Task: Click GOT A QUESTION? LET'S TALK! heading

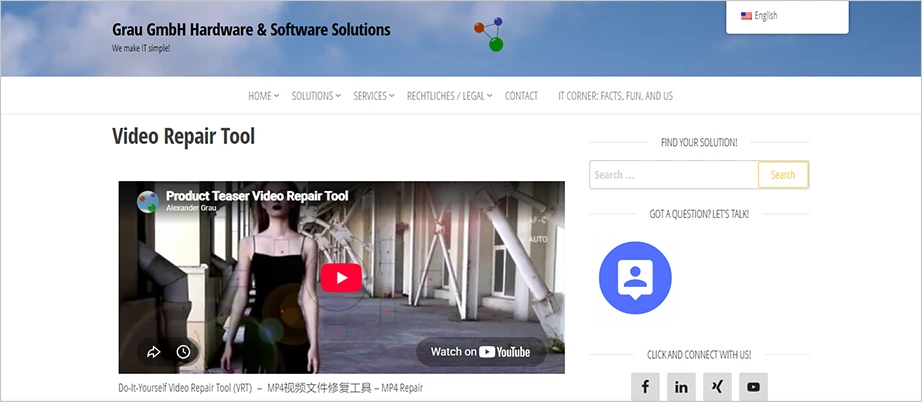Action: [699, 214]
